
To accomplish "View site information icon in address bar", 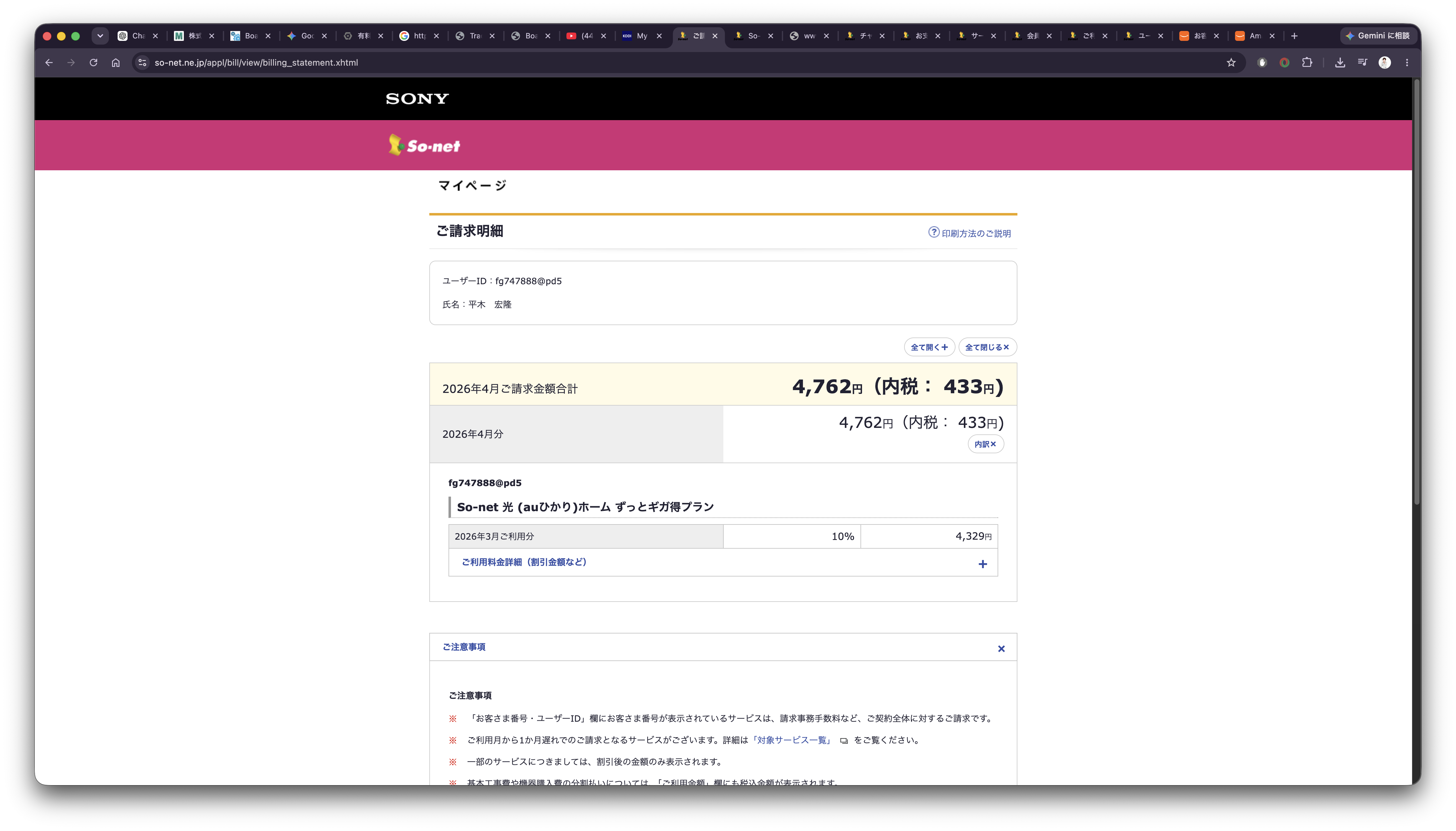I will click(x=143, y=63).
